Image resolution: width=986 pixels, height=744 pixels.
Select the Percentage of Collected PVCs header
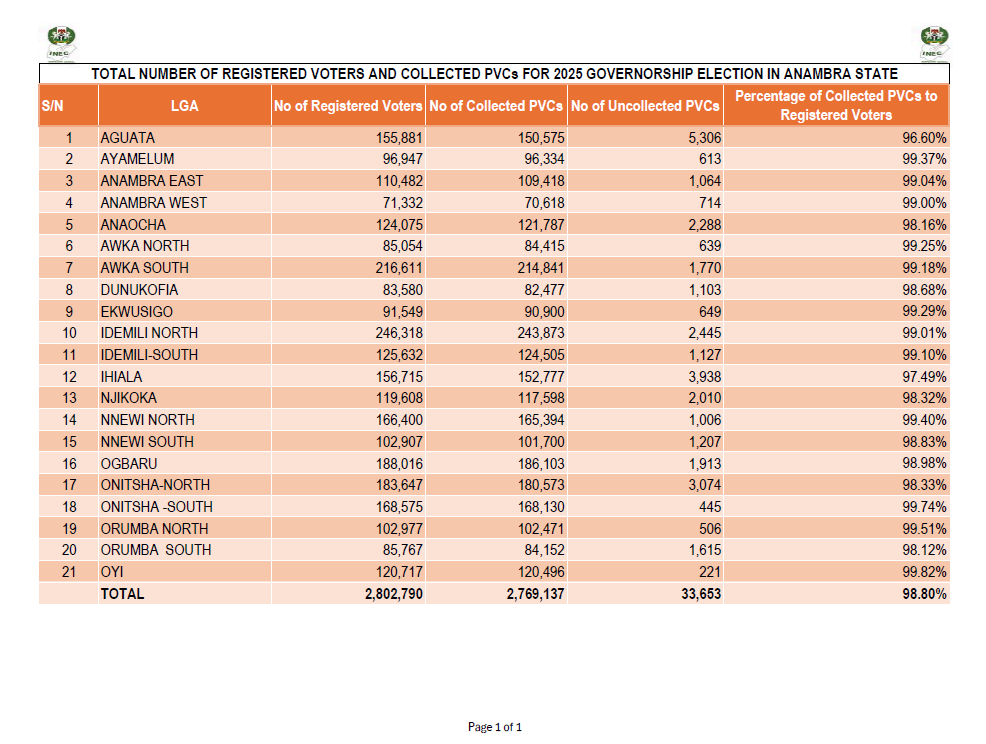(x=836, y=105)
